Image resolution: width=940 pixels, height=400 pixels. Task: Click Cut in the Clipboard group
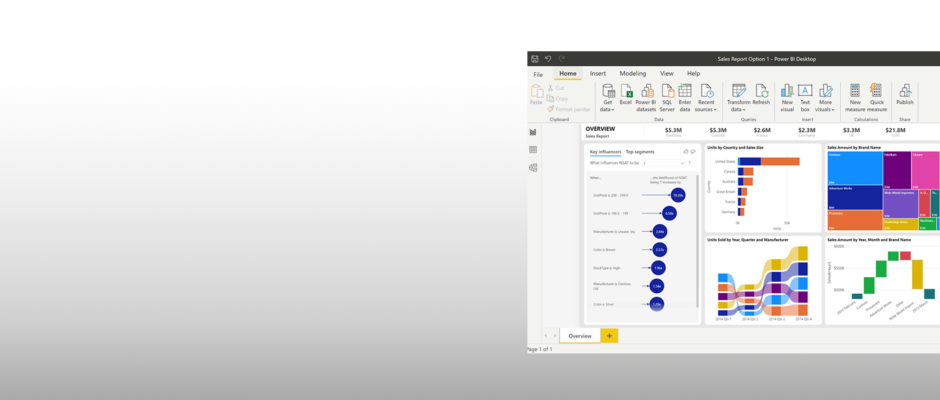(556, 88)
